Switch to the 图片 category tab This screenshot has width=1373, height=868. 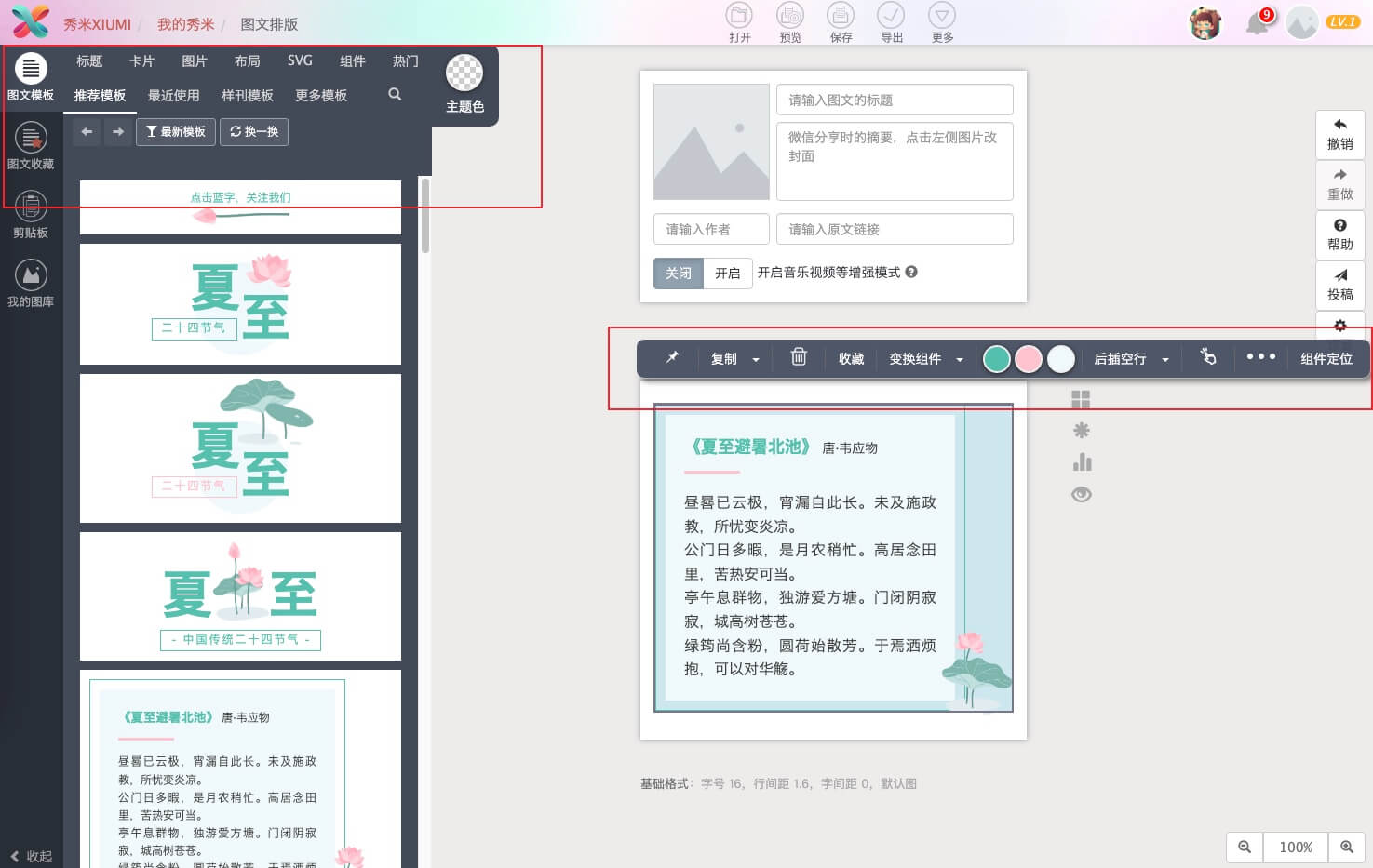195,61
